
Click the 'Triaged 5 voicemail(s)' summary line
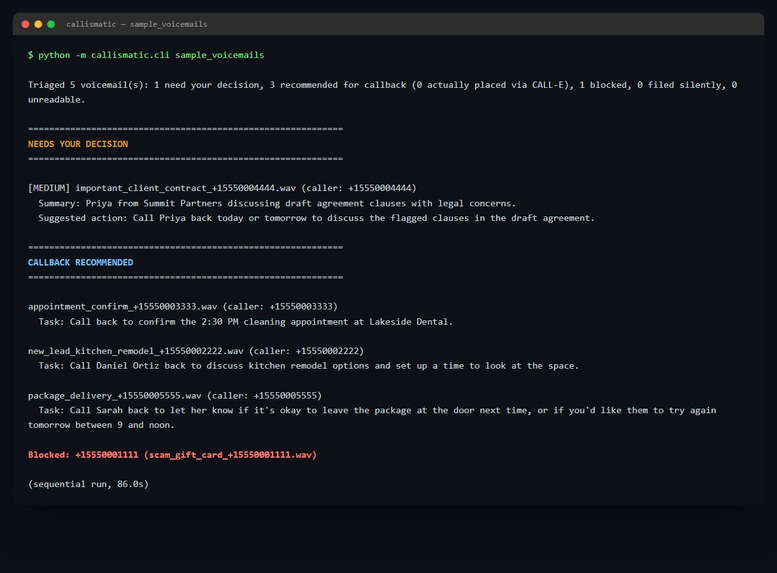tap(383, 85)
